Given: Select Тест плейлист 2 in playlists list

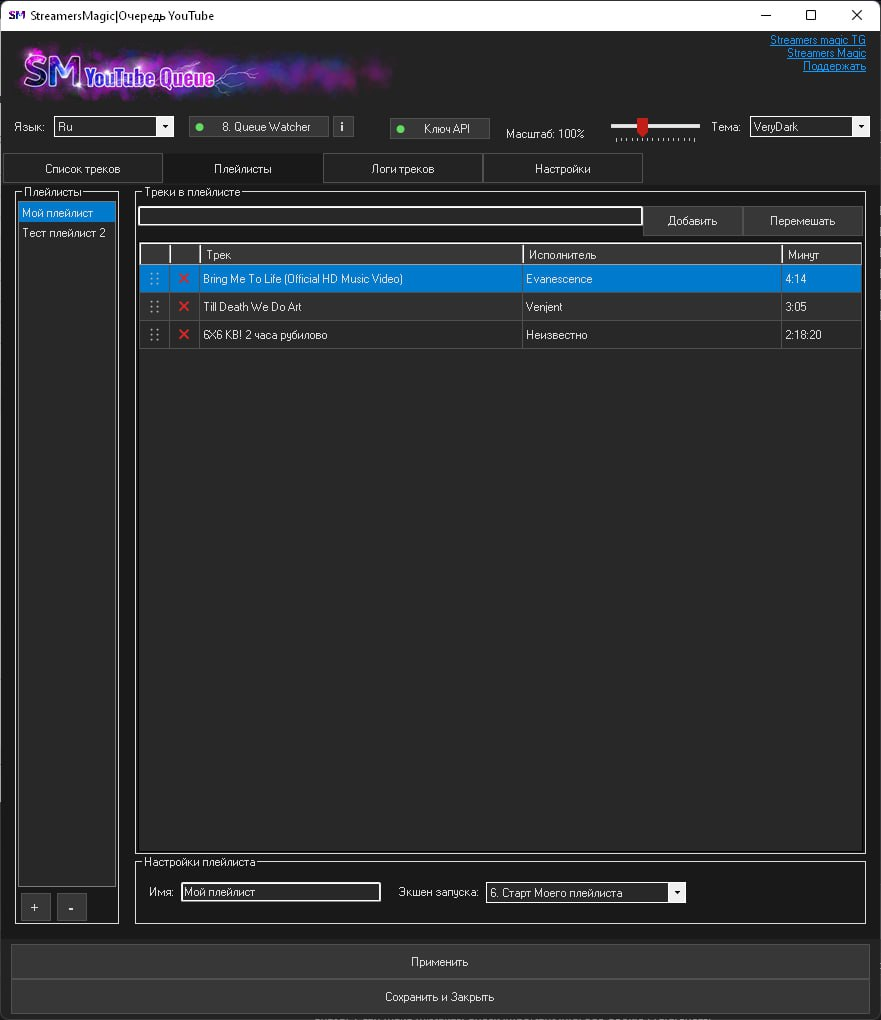Looking at the screenshot, I should (64, 233).
